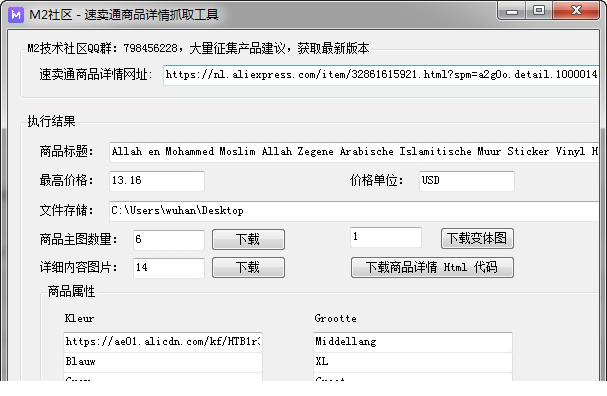Click the AliExpress product URL field
This screenshot has height=396, width=607.
[x=381, y=75]
